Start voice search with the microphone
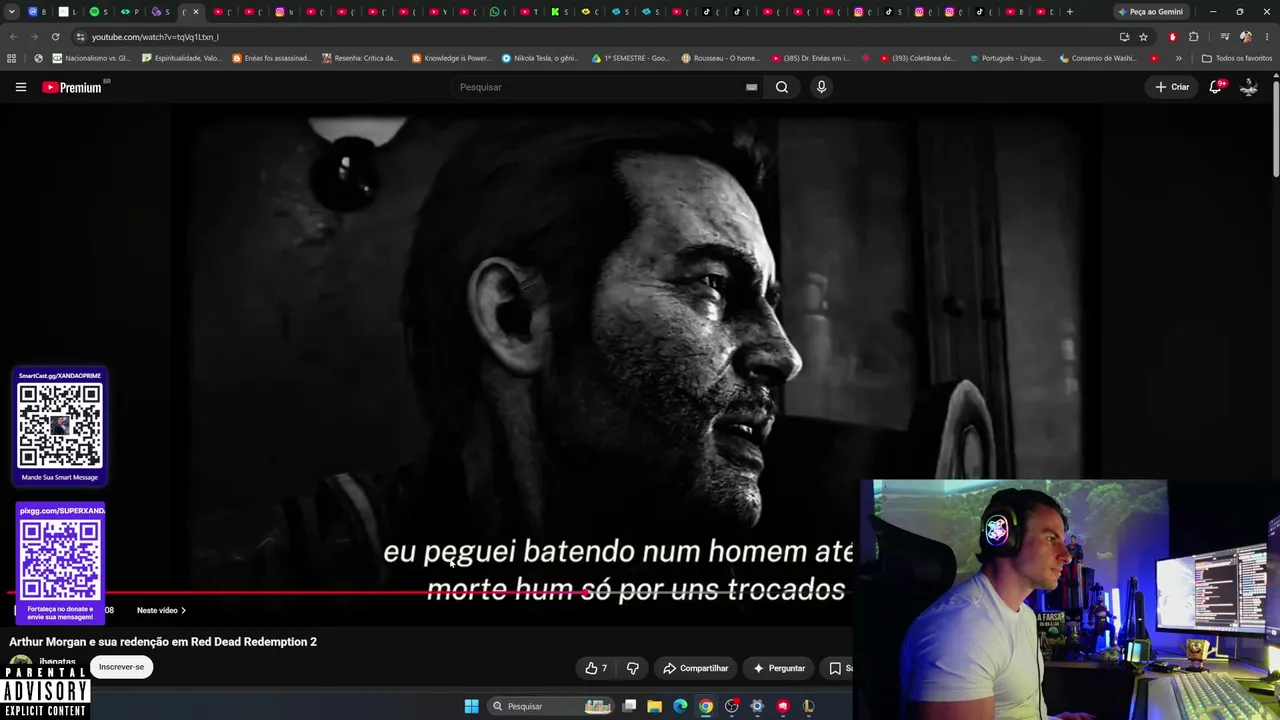 [821, 87]
